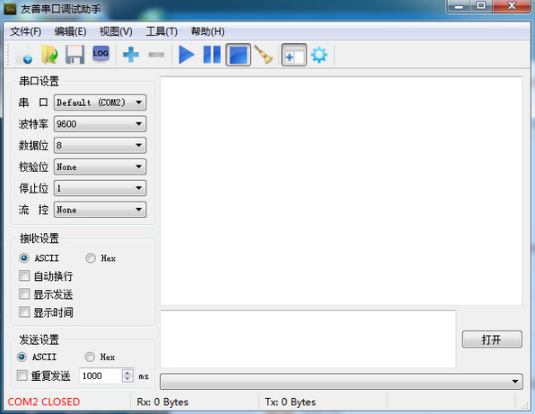The width and height of the screenshot is (535, 414).
Task: Click the broom clear icon
Action: pos(264,55)
